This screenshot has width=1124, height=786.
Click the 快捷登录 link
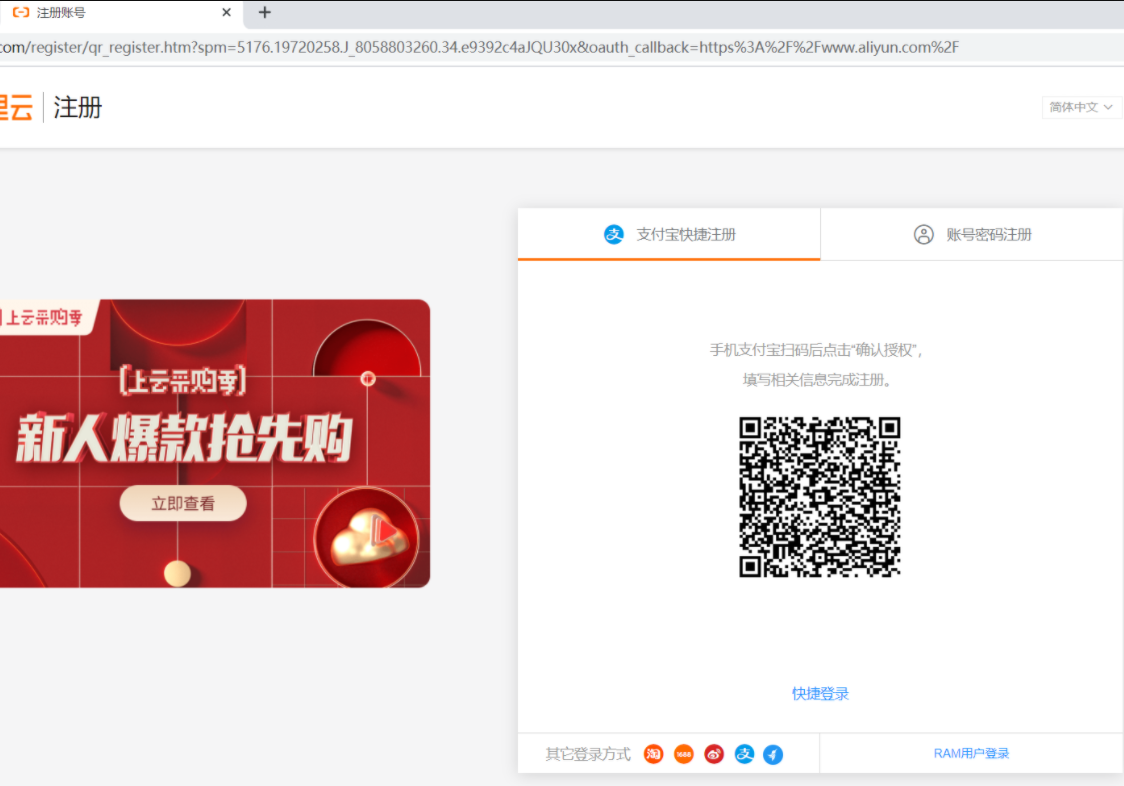pos(820,693)
